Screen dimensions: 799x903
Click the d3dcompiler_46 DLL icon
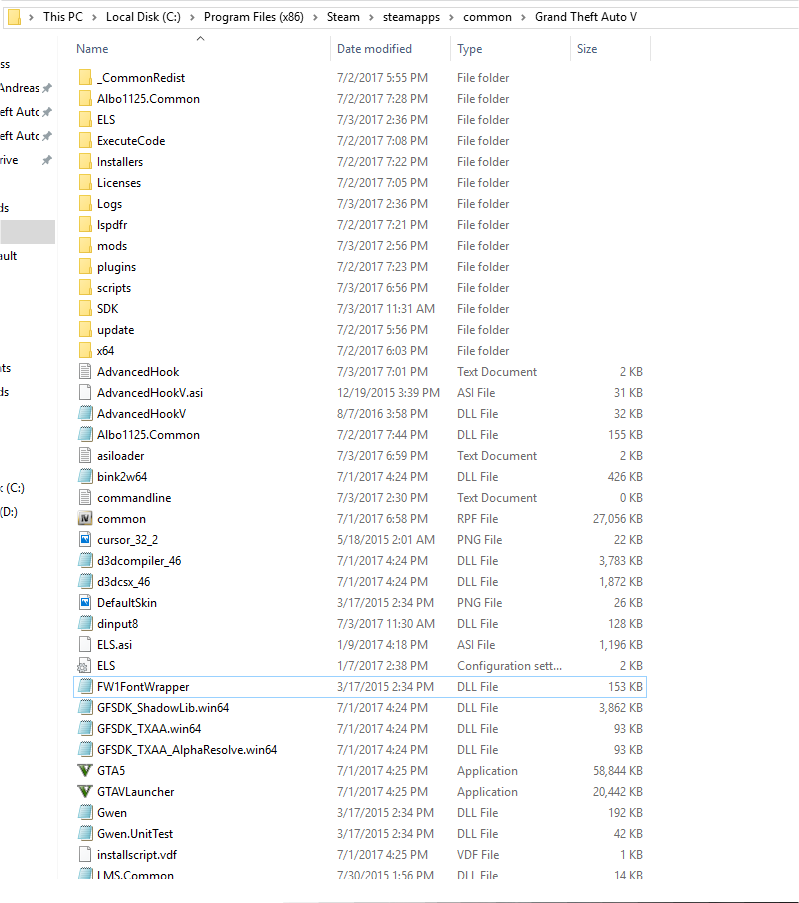point(85,561)
